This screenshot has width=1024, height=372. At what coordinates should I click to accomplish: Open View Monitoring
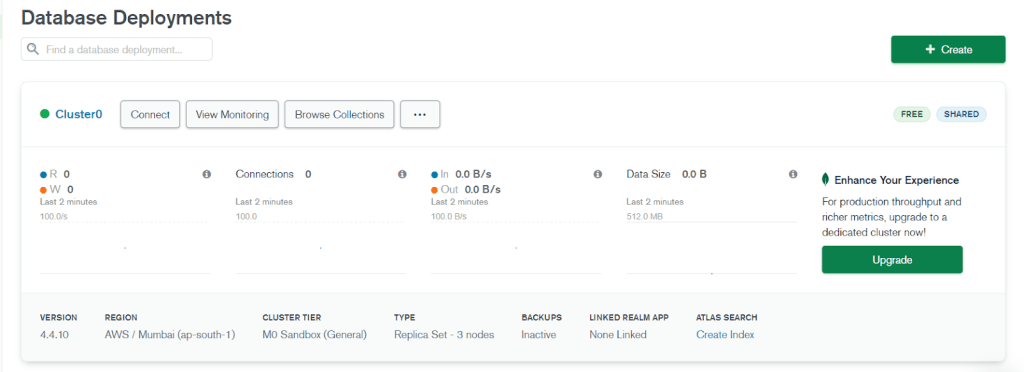point(232,114)
